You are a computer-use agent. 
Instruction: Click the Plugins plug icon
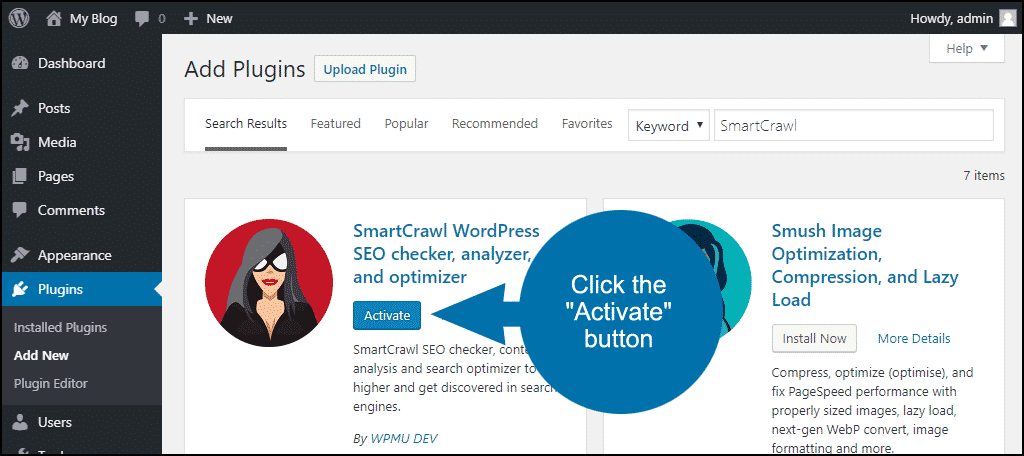(20, 289)
